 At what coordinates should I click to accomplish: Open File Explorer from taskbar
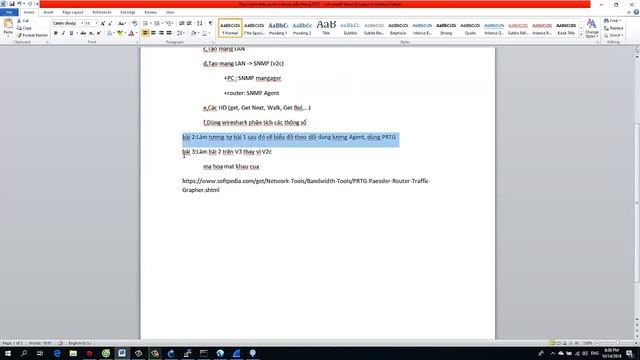tap(73, 353)
